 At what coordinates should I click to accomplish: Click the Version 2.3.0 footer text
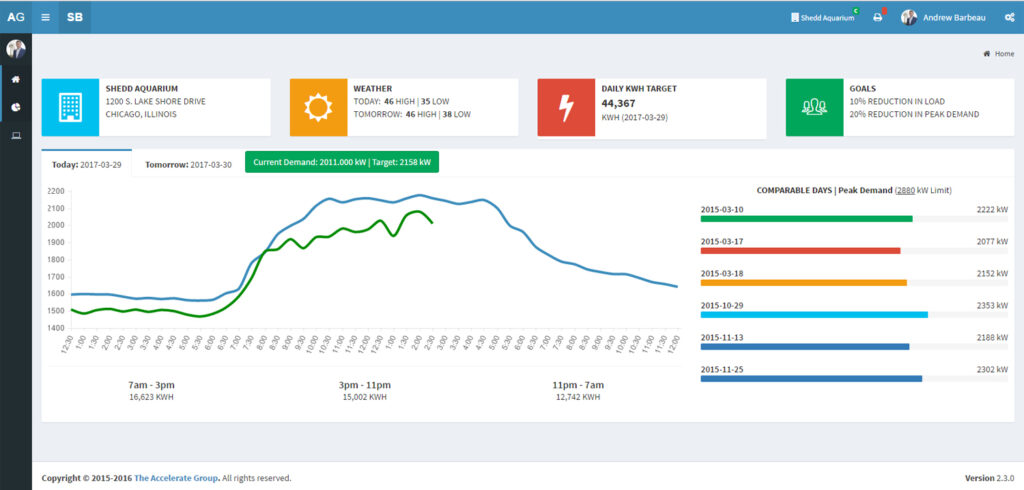(x=989, y=478)
